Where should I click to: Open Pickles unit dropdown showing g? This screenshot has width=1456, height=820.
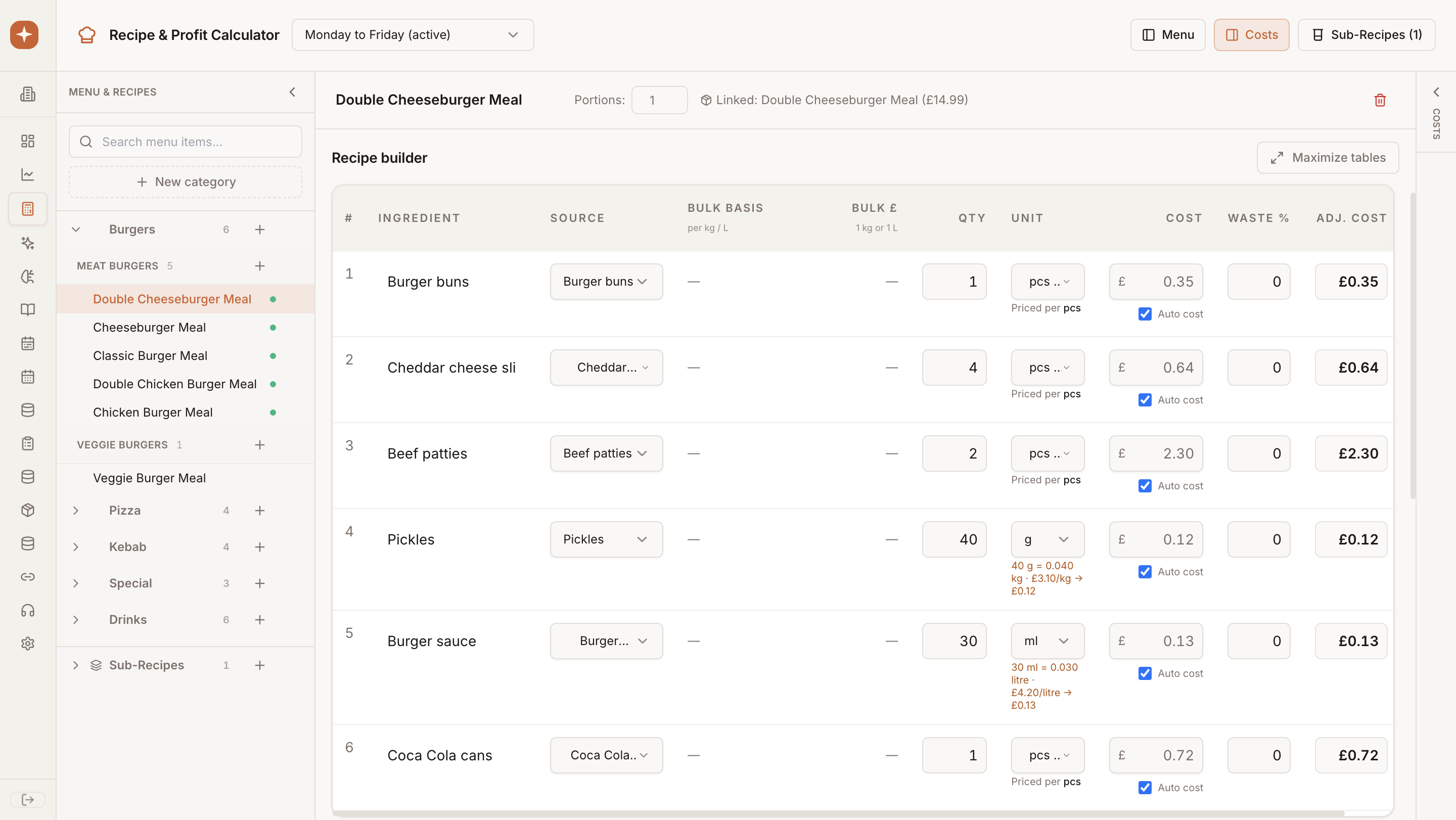(1048, 539)
